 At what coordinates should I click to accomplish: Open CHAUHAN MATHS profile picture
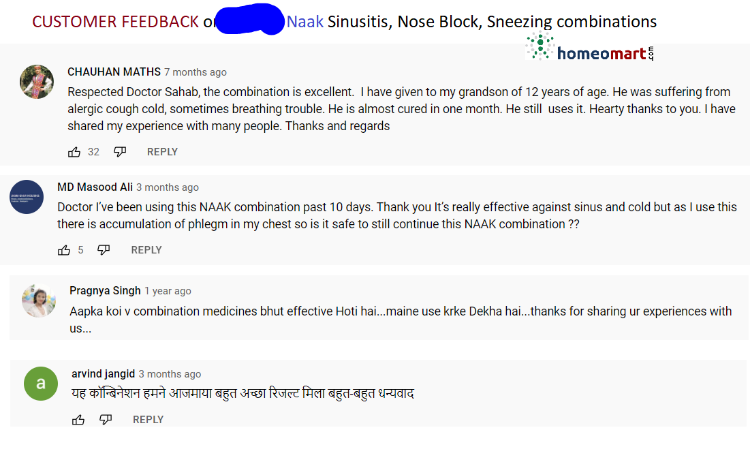[37, 82]
